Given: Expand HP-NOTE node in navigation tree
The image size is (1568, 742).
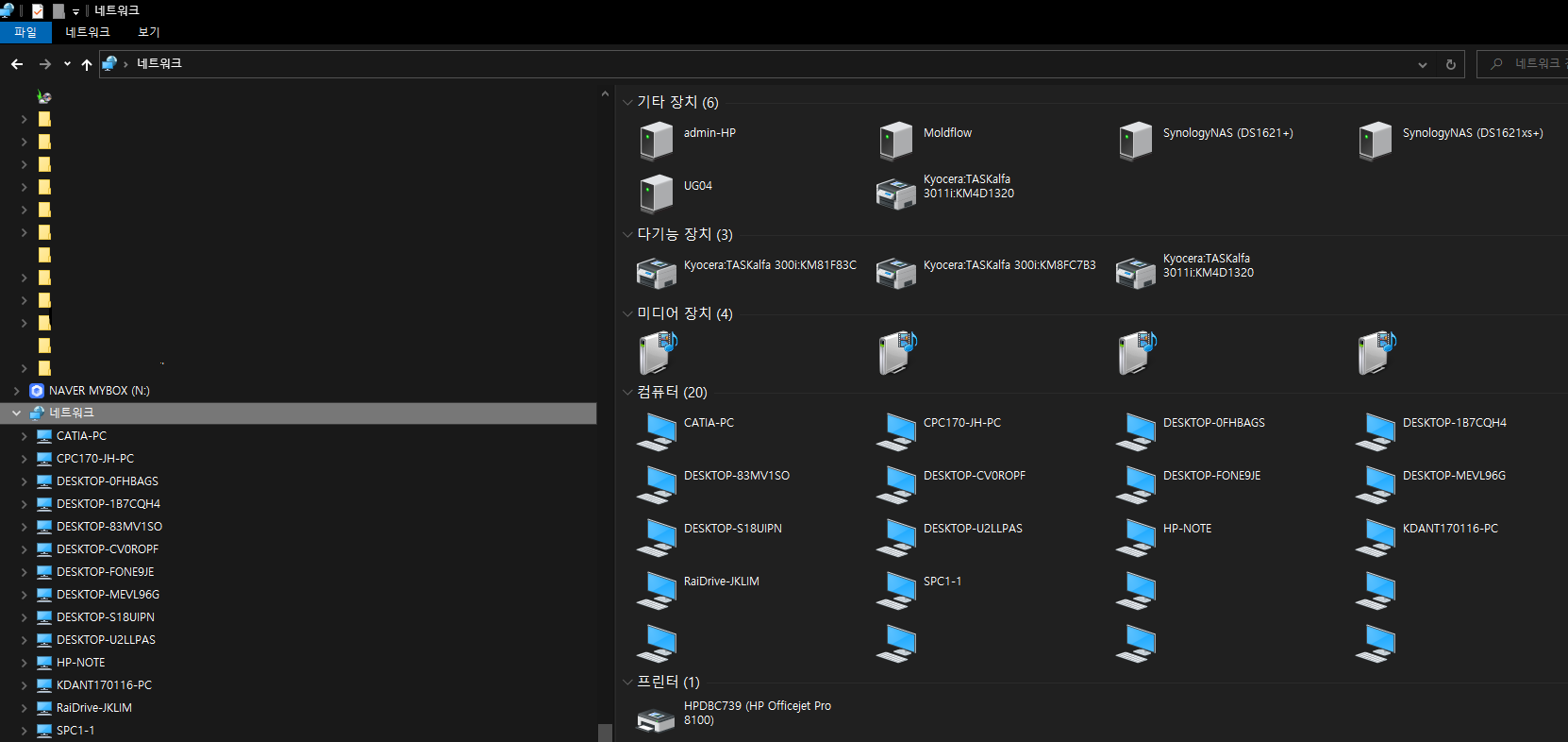Looking at the screenshot, I should [24, 663].
